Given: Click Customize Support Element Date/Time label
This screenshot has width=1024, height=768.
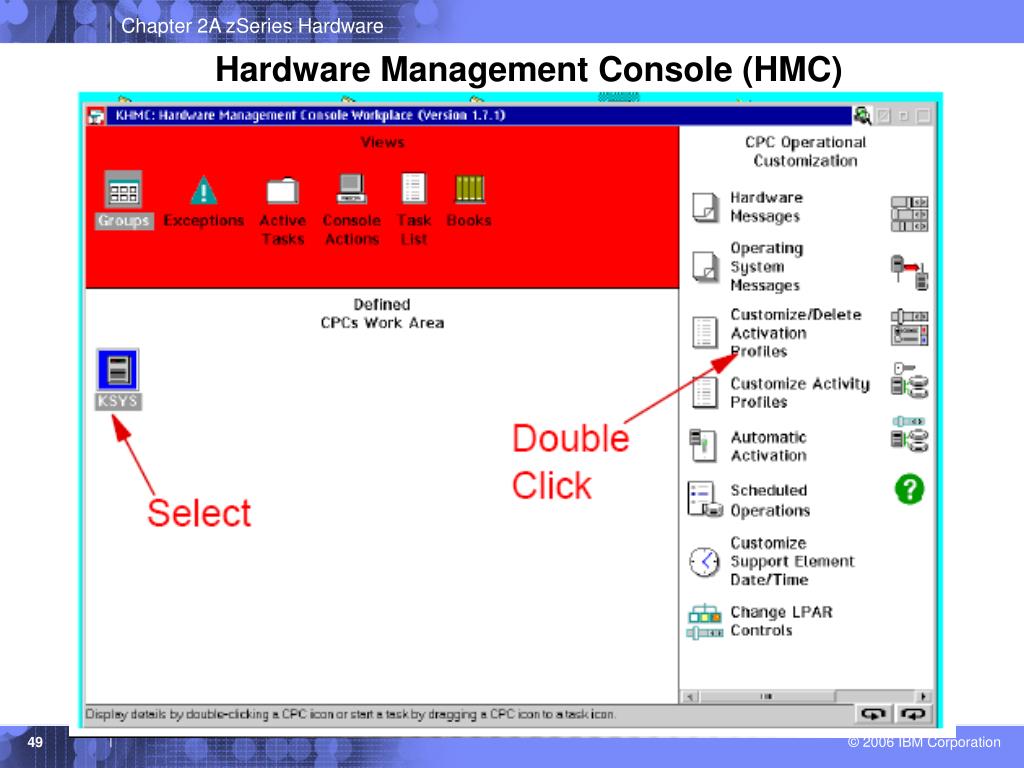Looking at the screenshot, I should (792, 561).
